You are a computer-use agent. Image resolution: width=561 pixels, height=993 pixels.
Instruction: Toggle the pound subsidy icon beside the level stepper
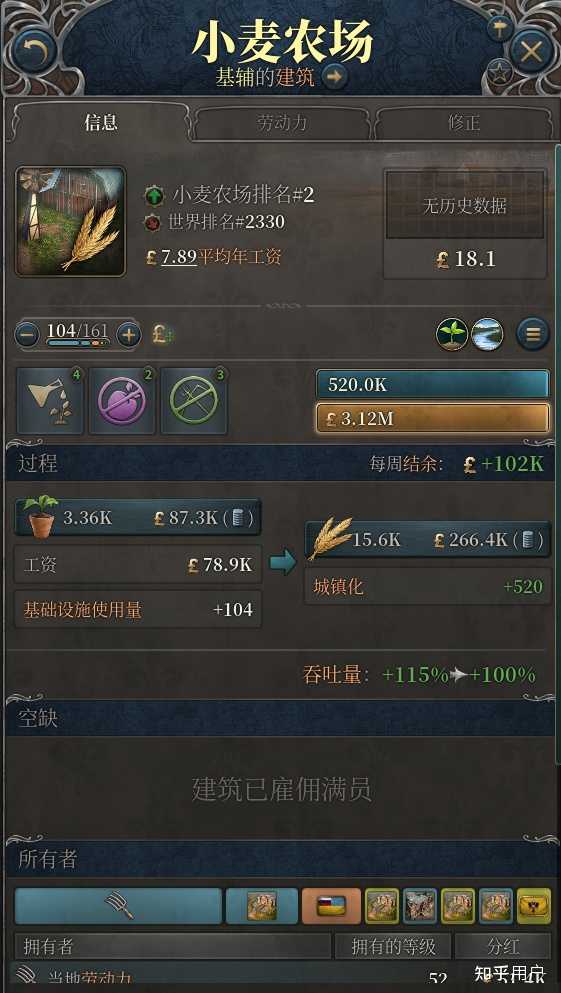(163, 334)
